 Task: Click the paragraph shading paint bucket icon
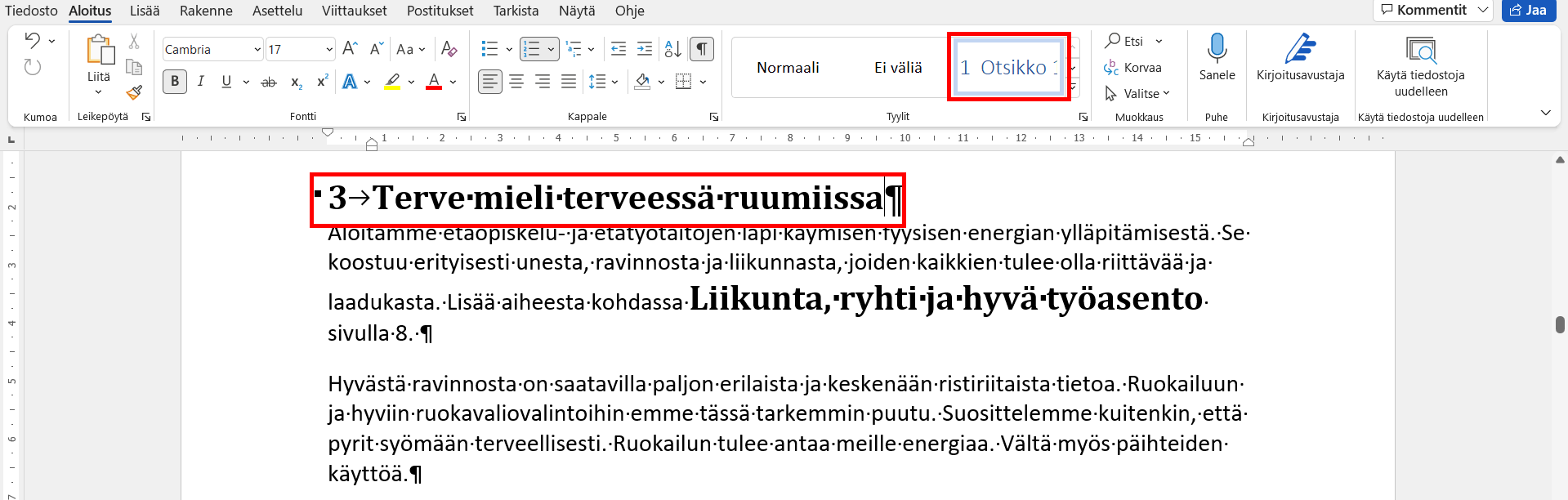[x=643, y=82]
